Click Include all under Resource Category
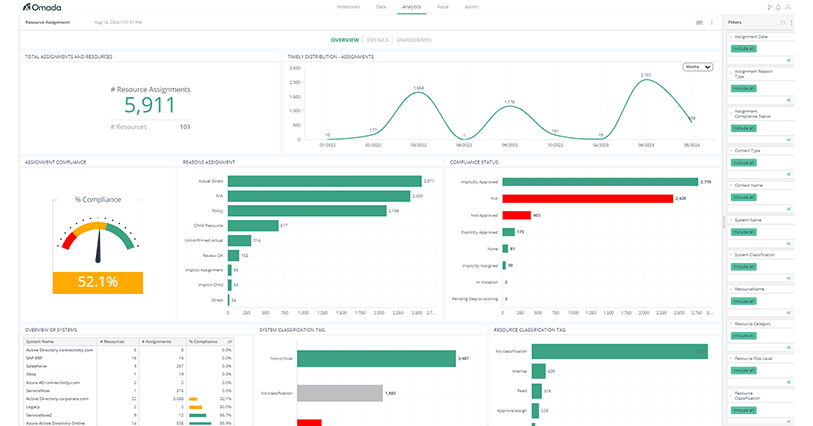Image resolution: width=813 pixels, height=426 pixels. [744, 336]
